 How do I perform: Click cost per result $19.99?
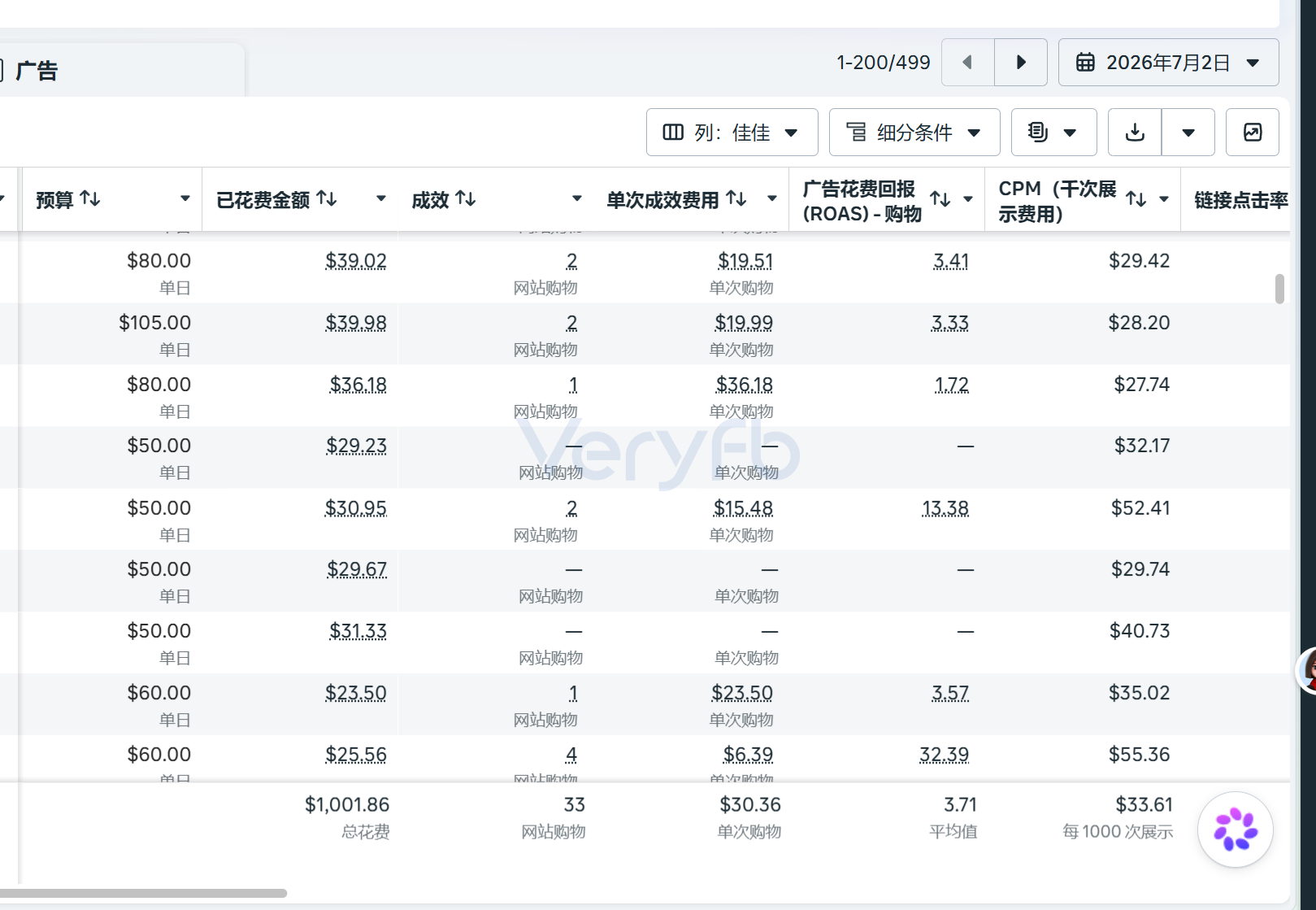(x=744, y=323)
